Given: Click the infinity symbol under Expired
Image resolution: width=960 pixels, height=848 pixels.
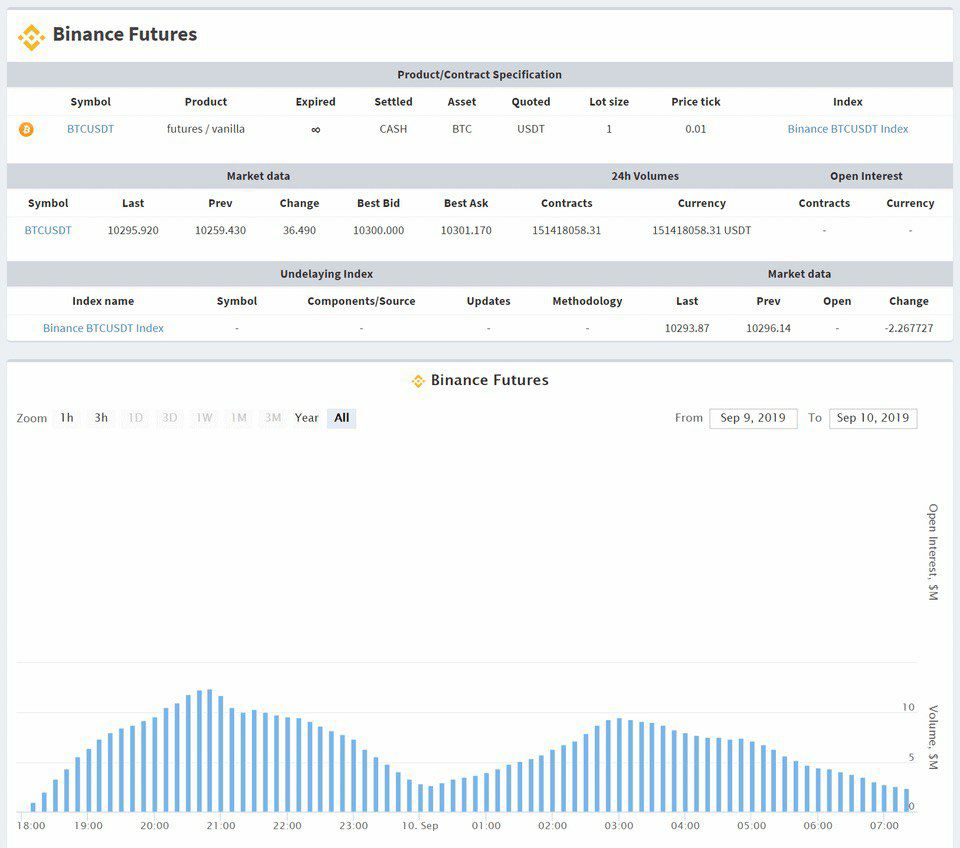Looking at the screenshot, I should tap(315, 129).
